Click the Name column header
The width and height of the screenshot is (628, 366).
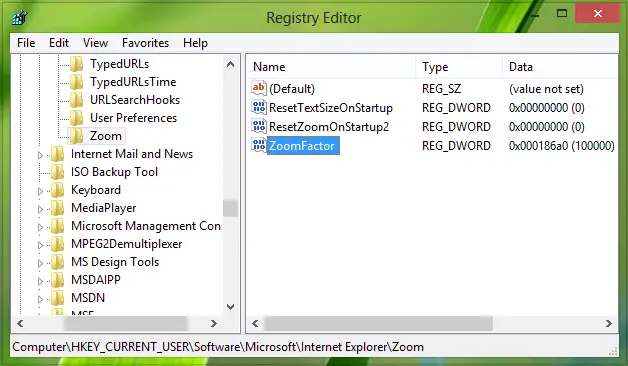[x=331, y=67]
